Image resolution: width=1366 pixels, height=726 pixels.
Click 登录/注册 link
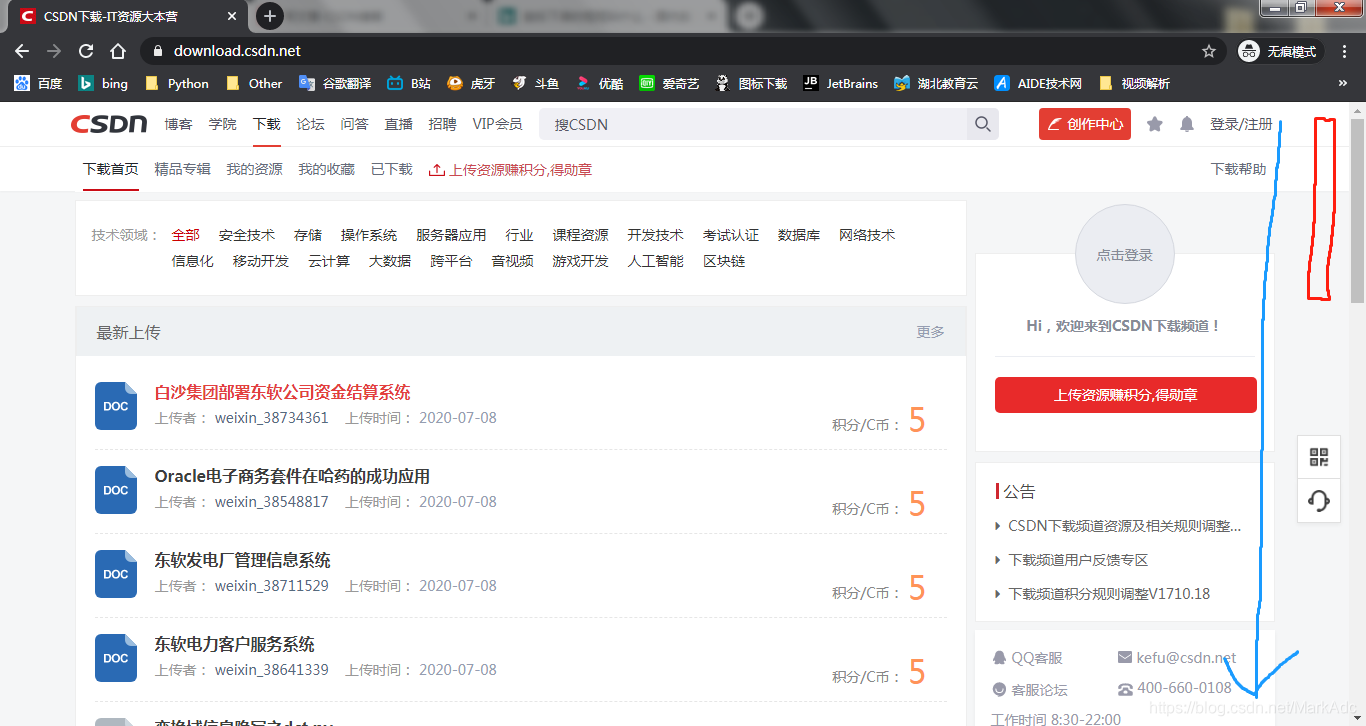[1241, 124]
